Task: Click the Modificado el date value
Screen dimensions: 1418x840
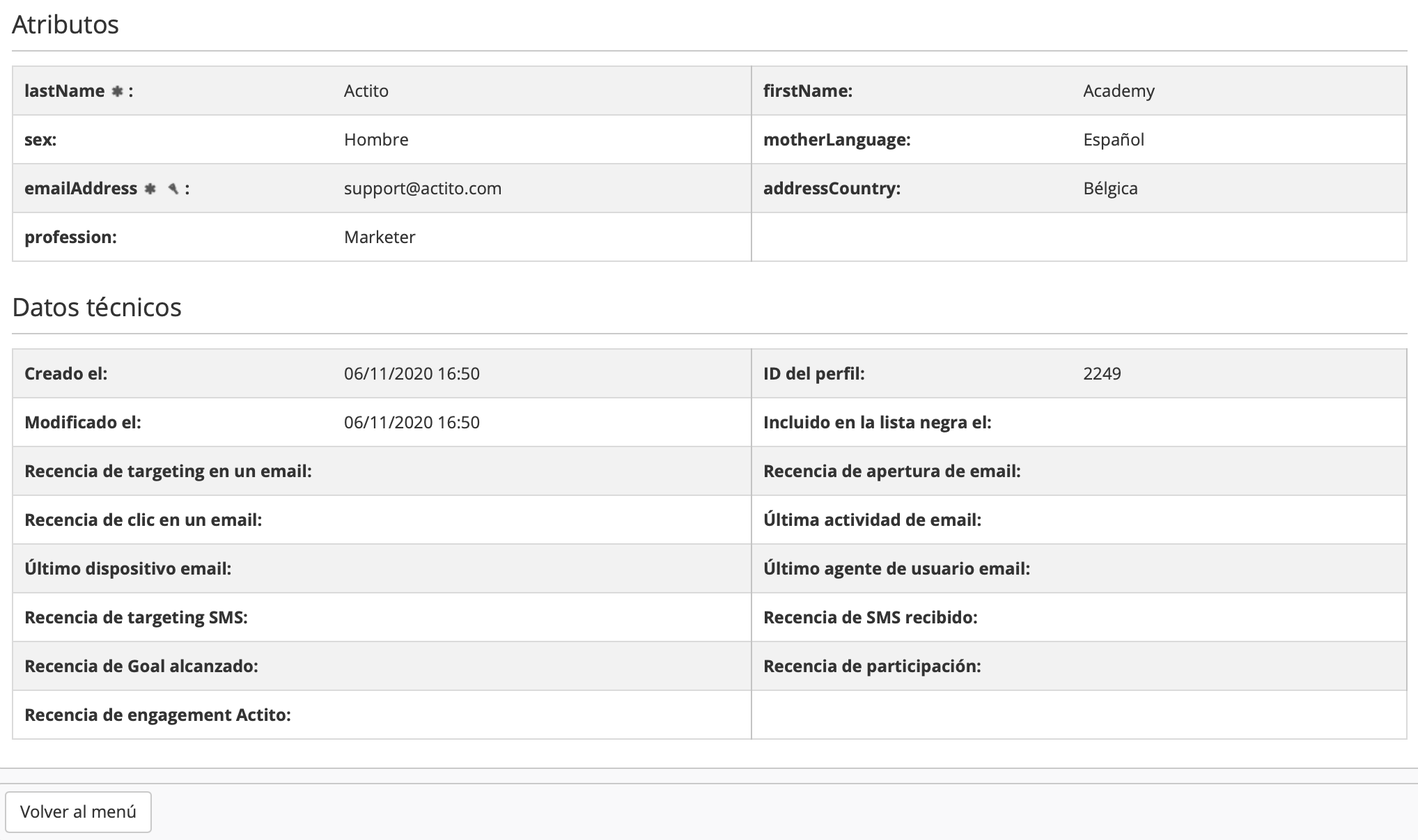Action: pos(411,423)
